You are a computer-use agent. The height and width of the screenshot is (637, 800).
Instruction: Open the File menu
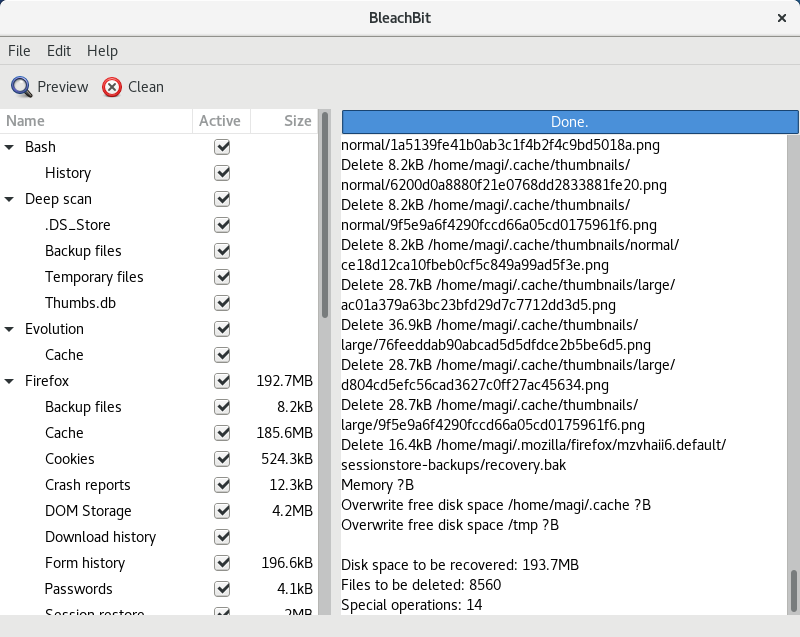19,51
